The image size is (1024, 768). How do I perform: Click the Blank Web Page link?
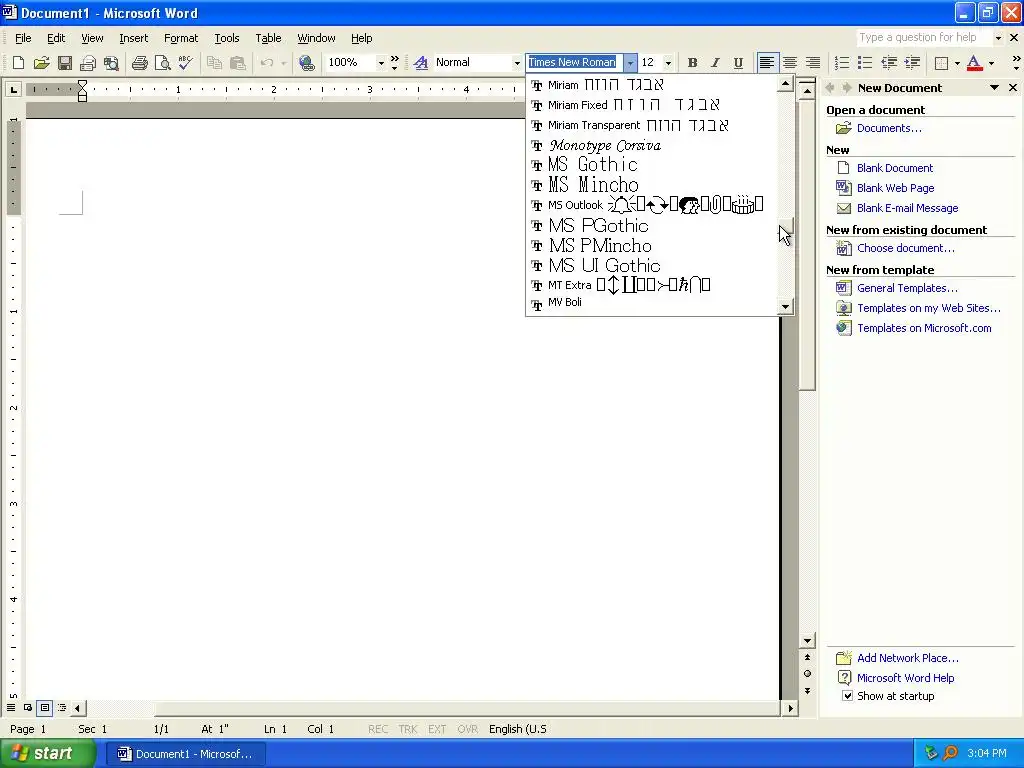(895, 188)
